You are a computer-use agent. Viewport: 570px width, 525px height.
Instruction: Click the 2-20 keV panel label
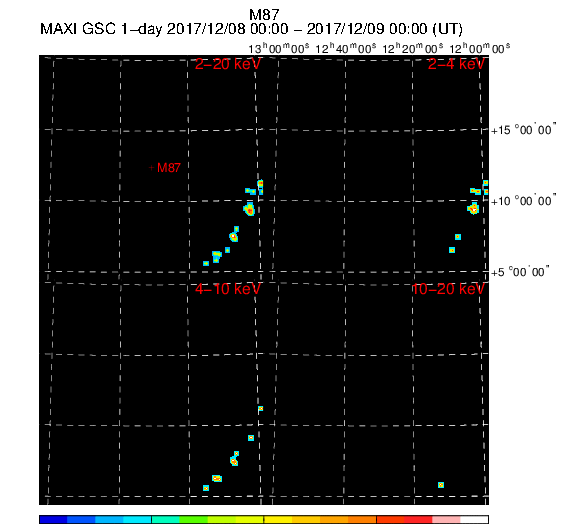228,64
